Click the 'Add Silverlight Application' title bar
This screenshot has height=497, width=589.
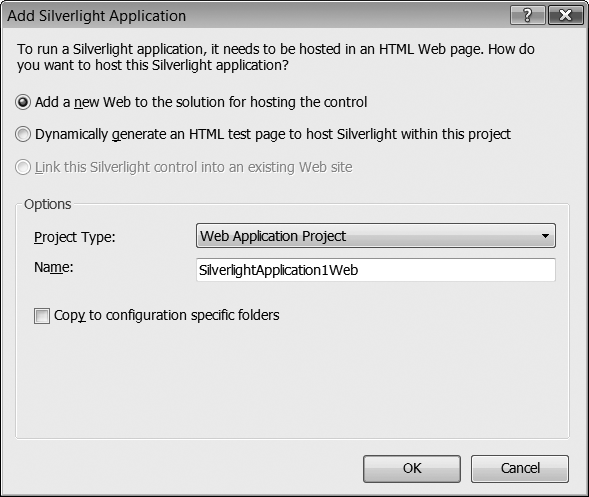255,16
